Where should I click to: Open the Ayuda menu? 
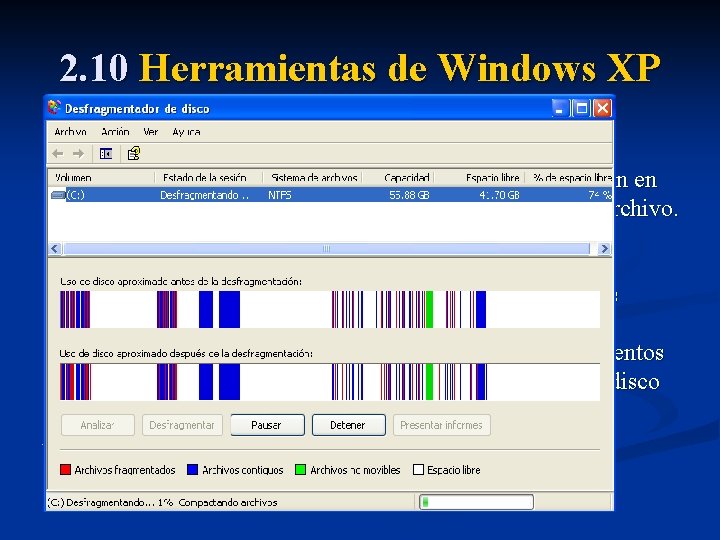(x=186, y=132)
